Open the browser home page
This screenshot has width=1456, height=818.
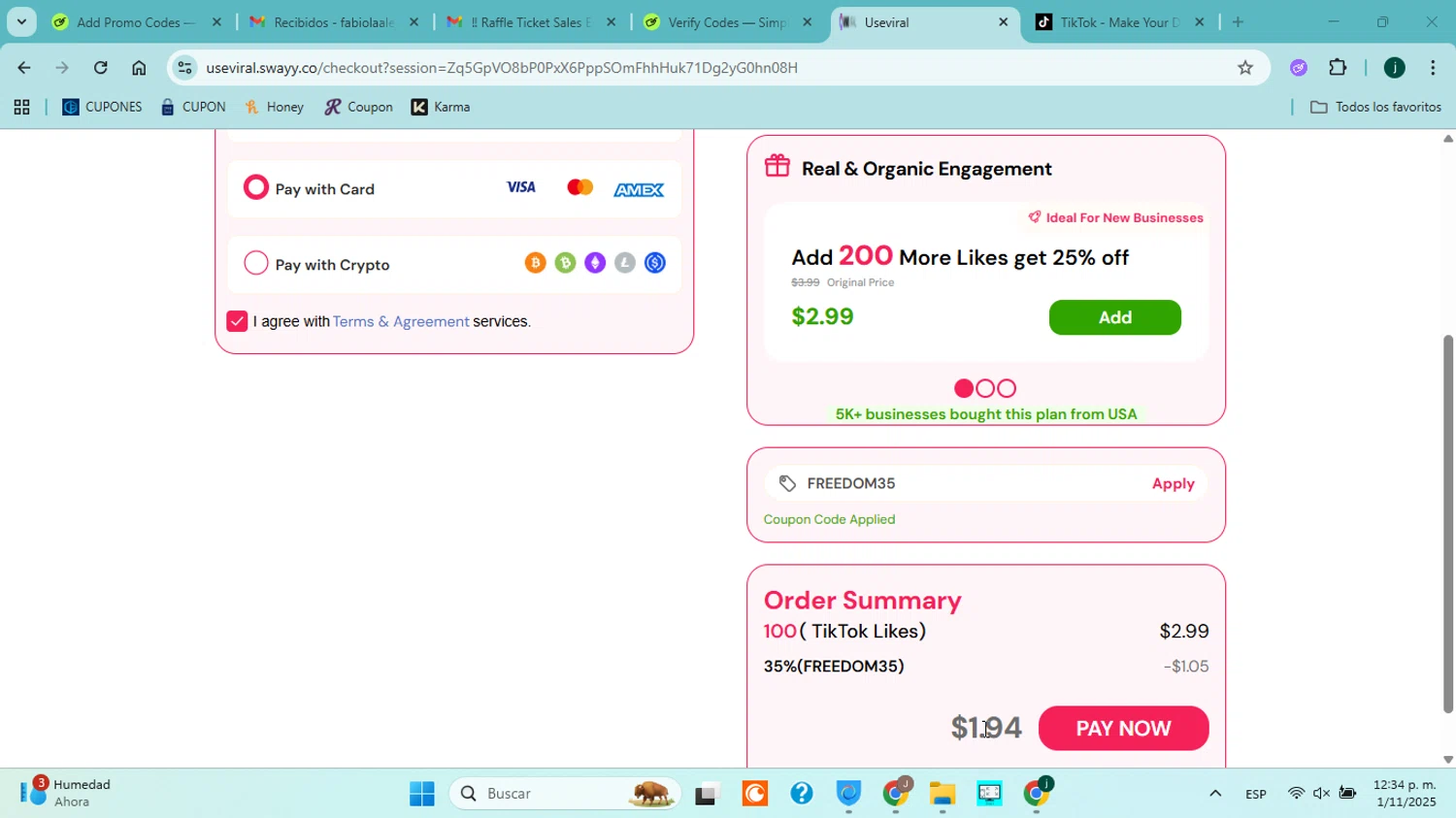(139, 67)
